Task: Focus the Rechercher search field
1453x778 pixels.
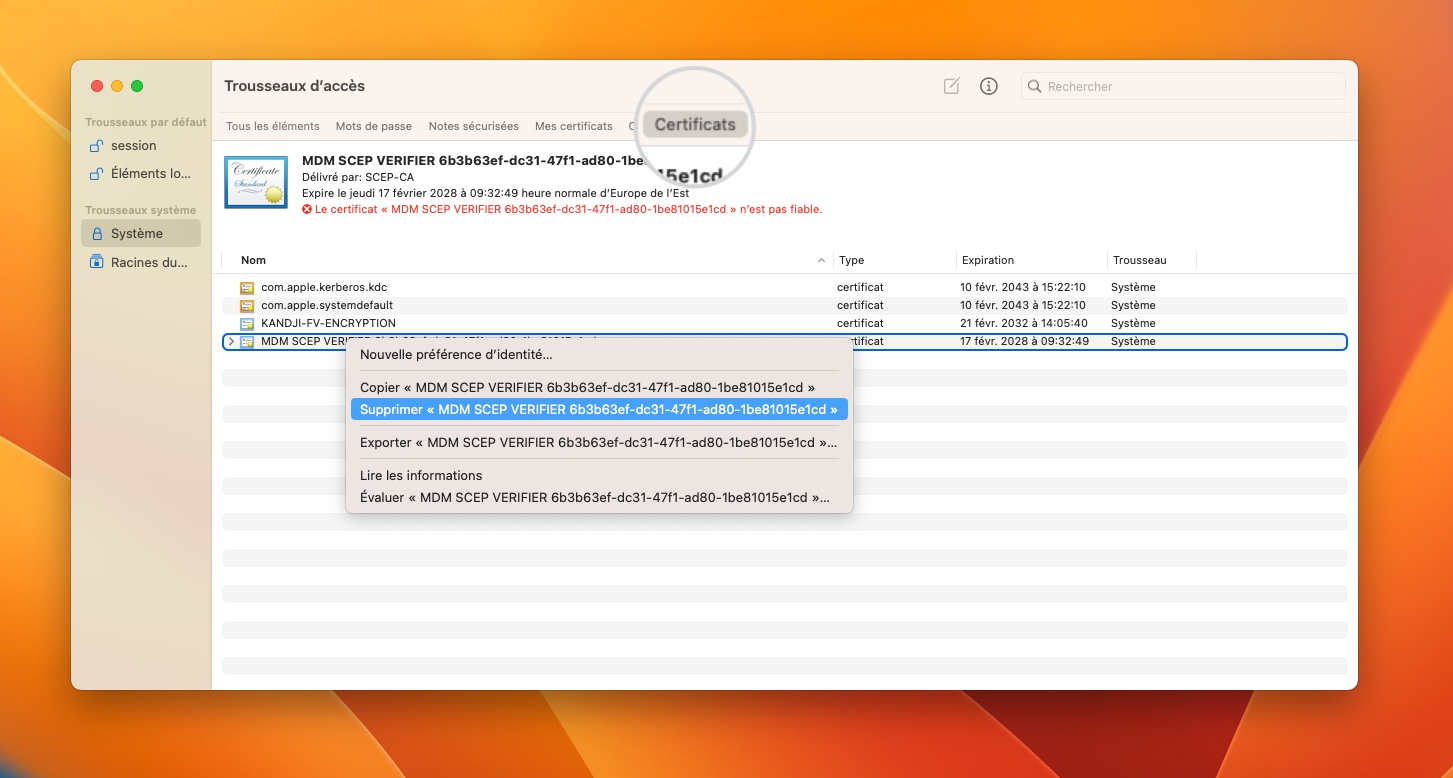Action: tap(1183, 87)
